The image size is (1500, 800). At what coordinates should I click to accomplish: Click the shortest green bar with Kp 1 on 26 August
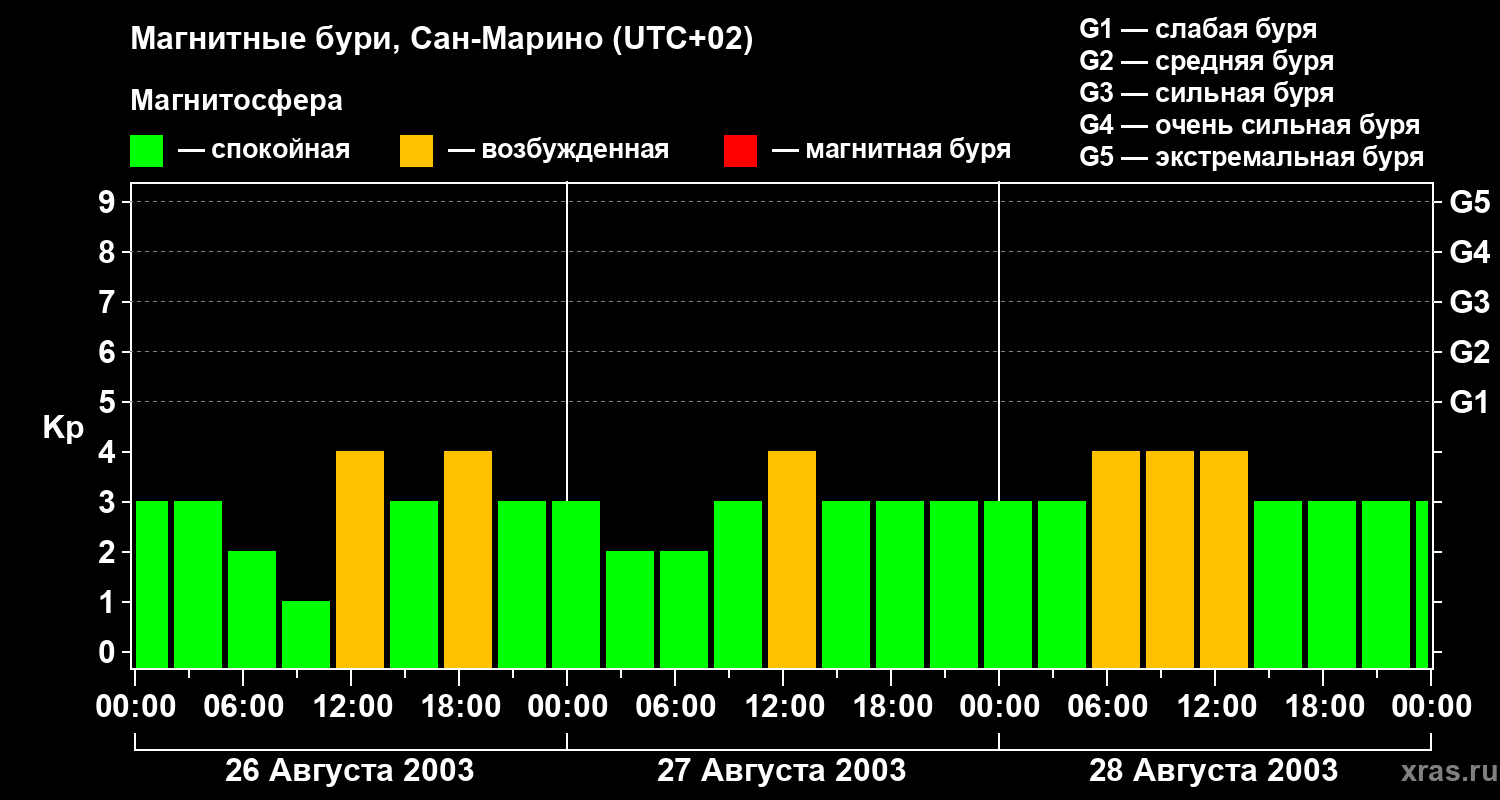pyautogui.click(x=306, y=635)
